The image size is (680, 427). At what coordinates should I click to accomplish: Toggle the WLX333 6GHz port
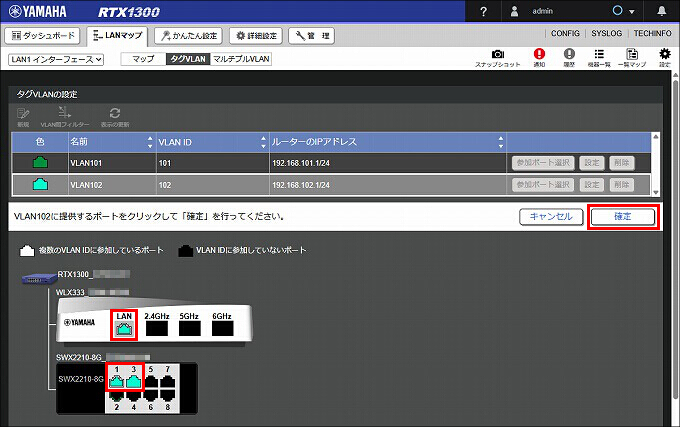click(x=222, y=329)
